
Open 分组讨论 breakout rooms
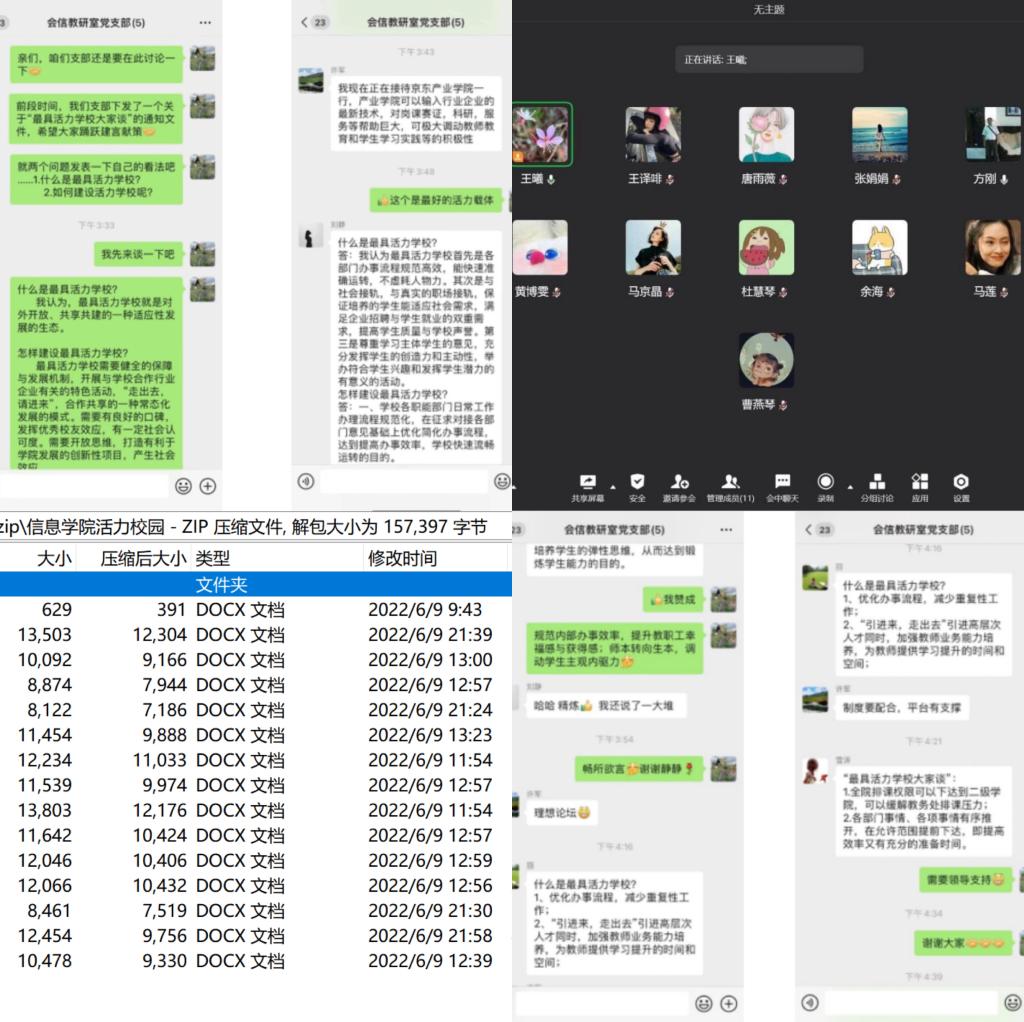(x=877, y=482)
